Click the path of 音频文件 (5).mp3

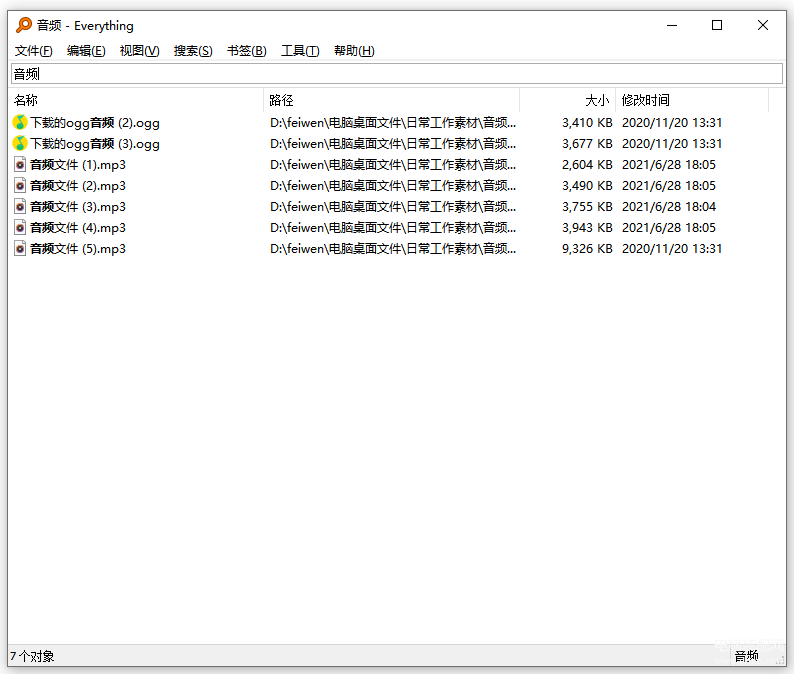coord(393,249)
